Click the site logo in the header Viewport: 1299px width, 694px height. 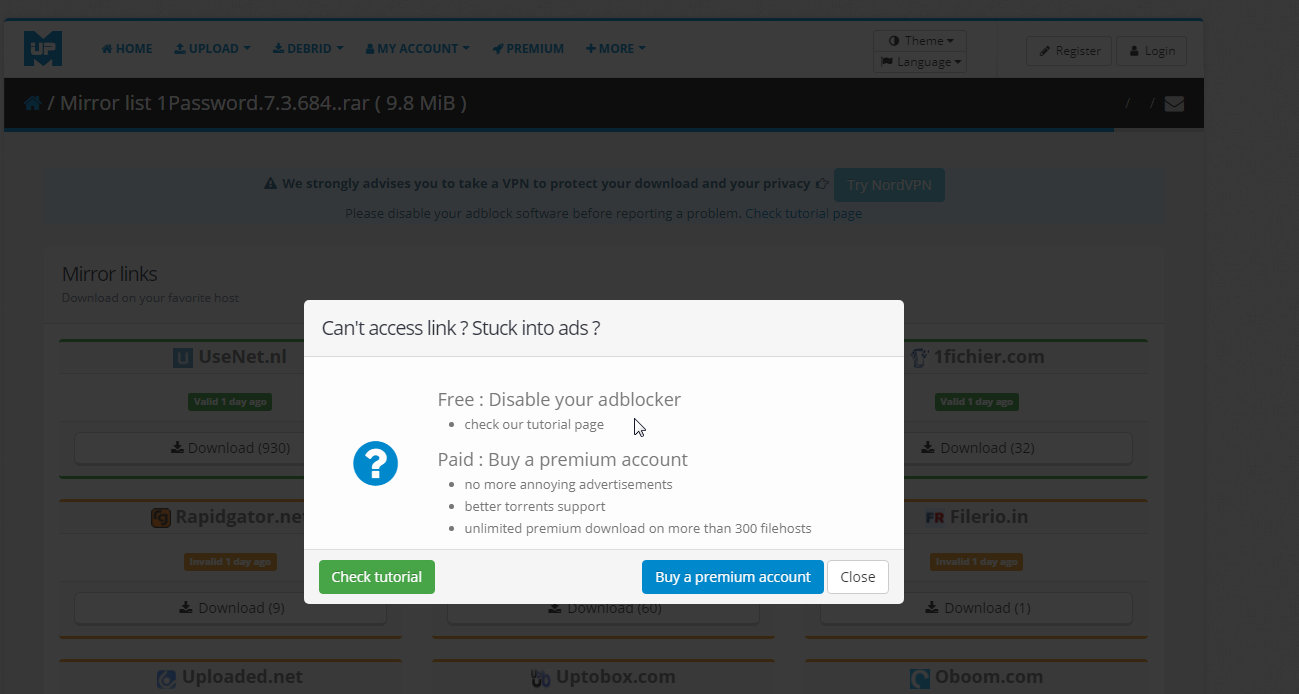tap(43, 48)
